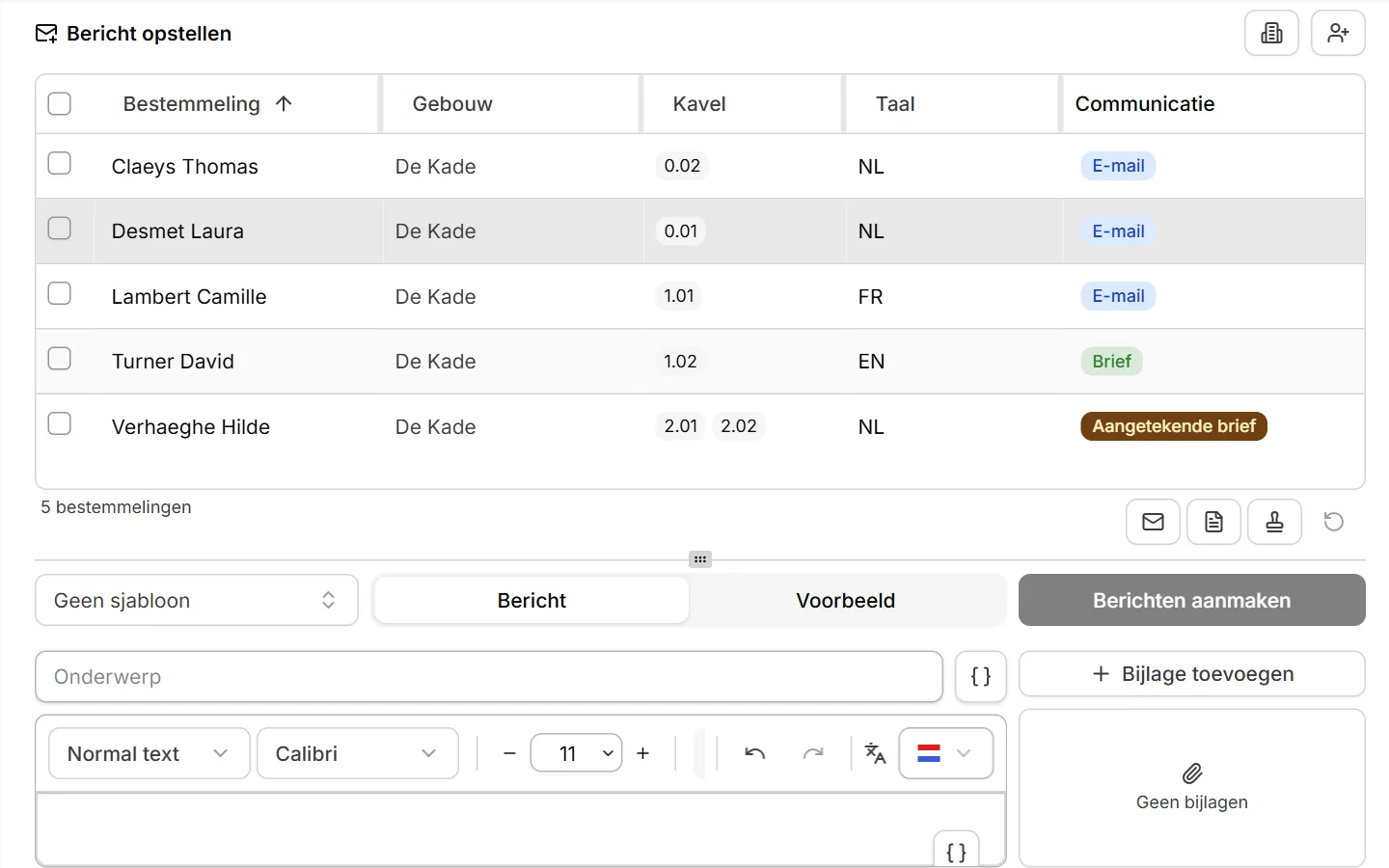This screenshot has width=1389, height=868.
Task: Switch to the Bericht tab
Action: (x=531, y=600)
